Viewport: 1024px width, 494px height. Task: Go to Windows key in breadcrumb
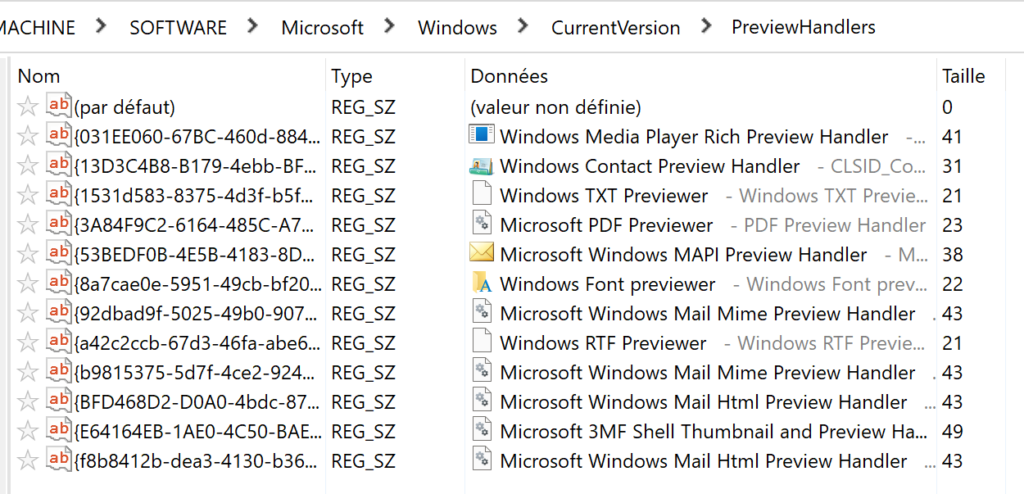point(457,27)
